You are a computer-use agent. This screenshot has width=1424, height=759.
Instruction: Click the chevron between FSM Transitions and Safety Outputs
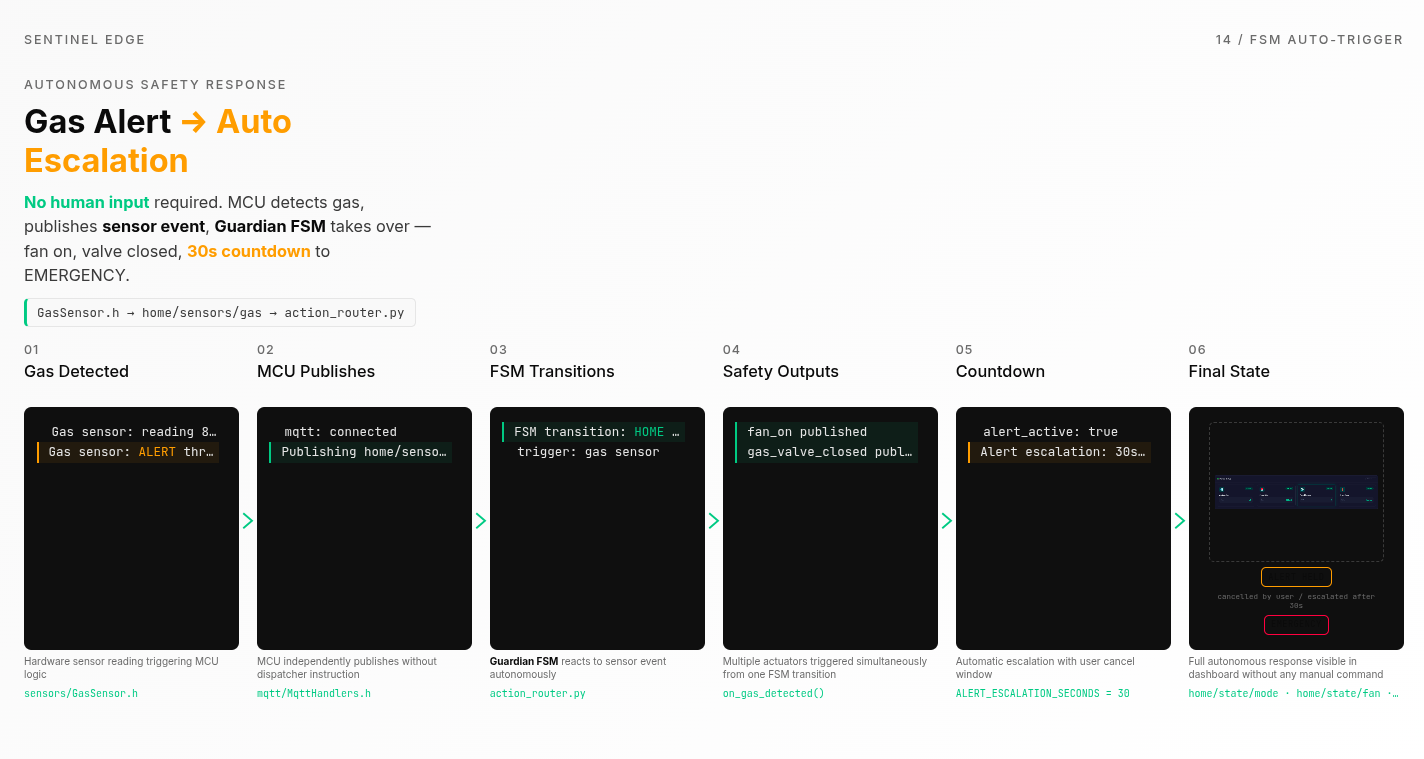tap(714, 521)
